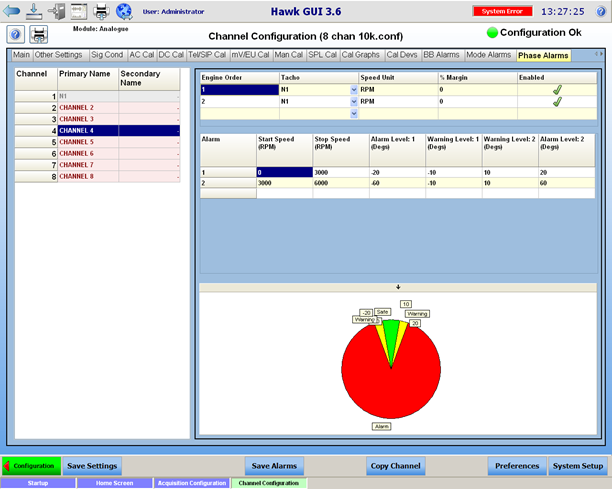Click the top toolbar printer icon

pos(101,11)
